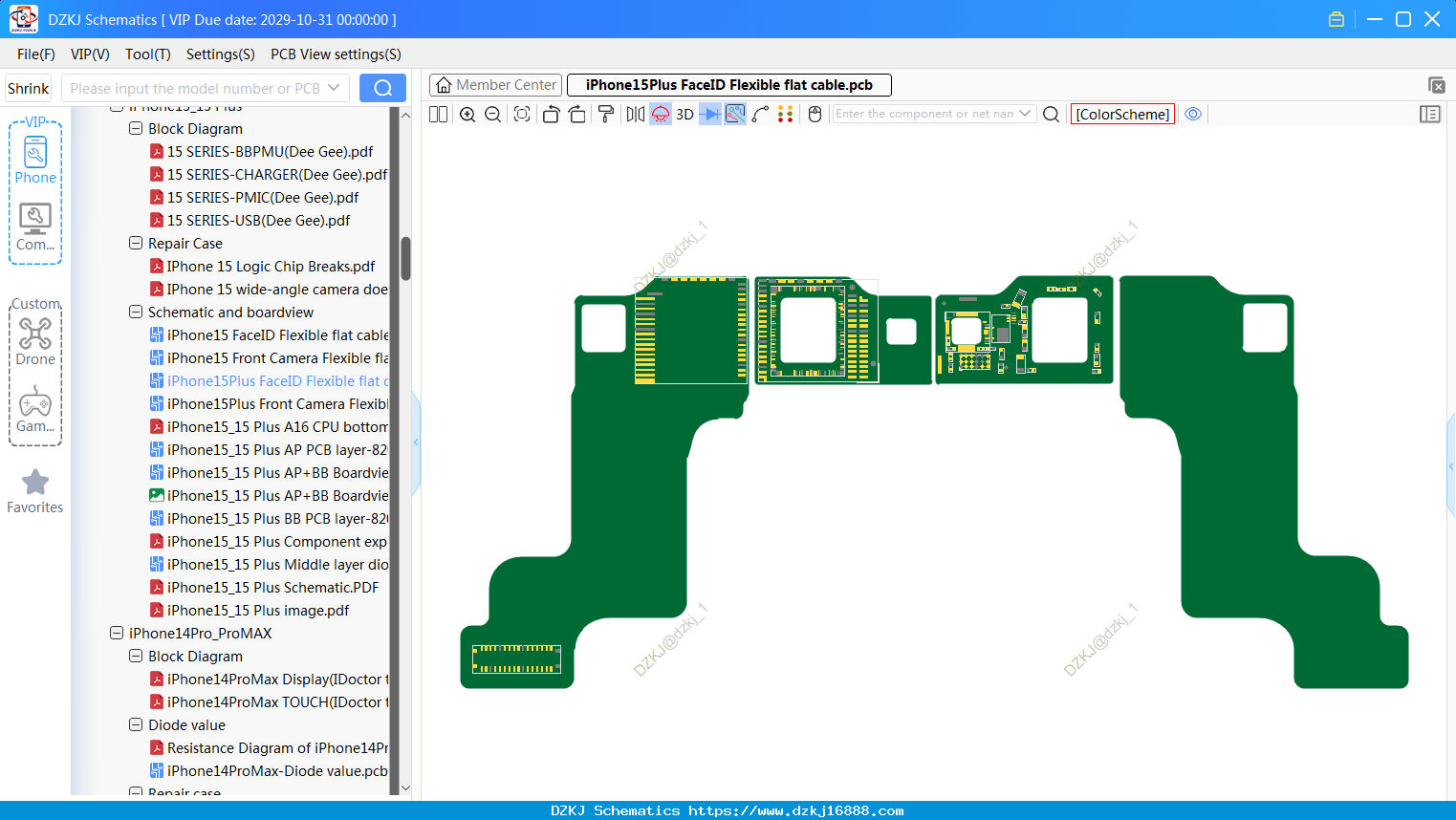Click scroll down arrow of file tree
1456x820 pixels.
point(405,788)
